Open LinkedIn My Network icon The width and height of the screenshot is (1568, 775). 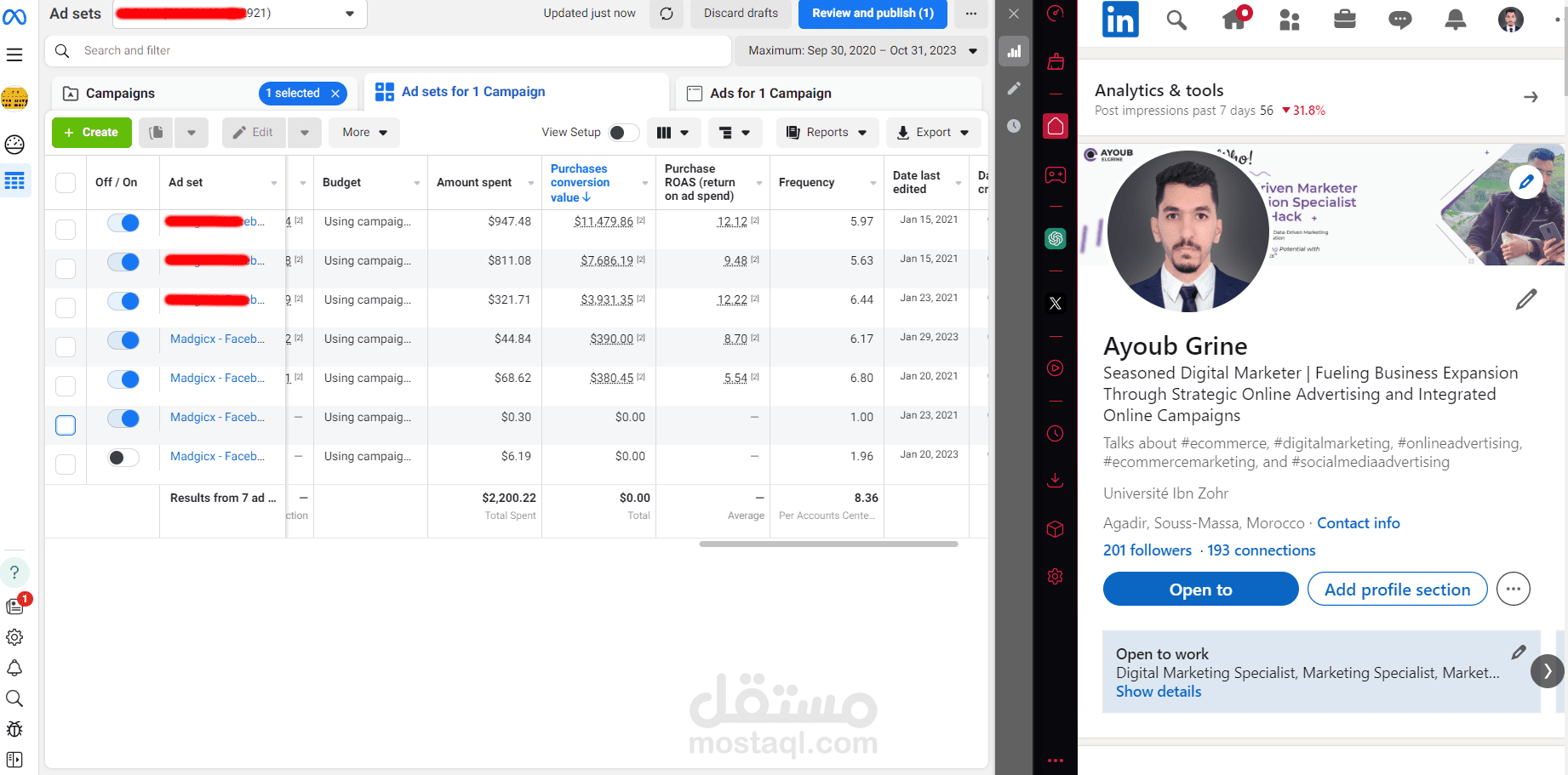pos(1290,20)
